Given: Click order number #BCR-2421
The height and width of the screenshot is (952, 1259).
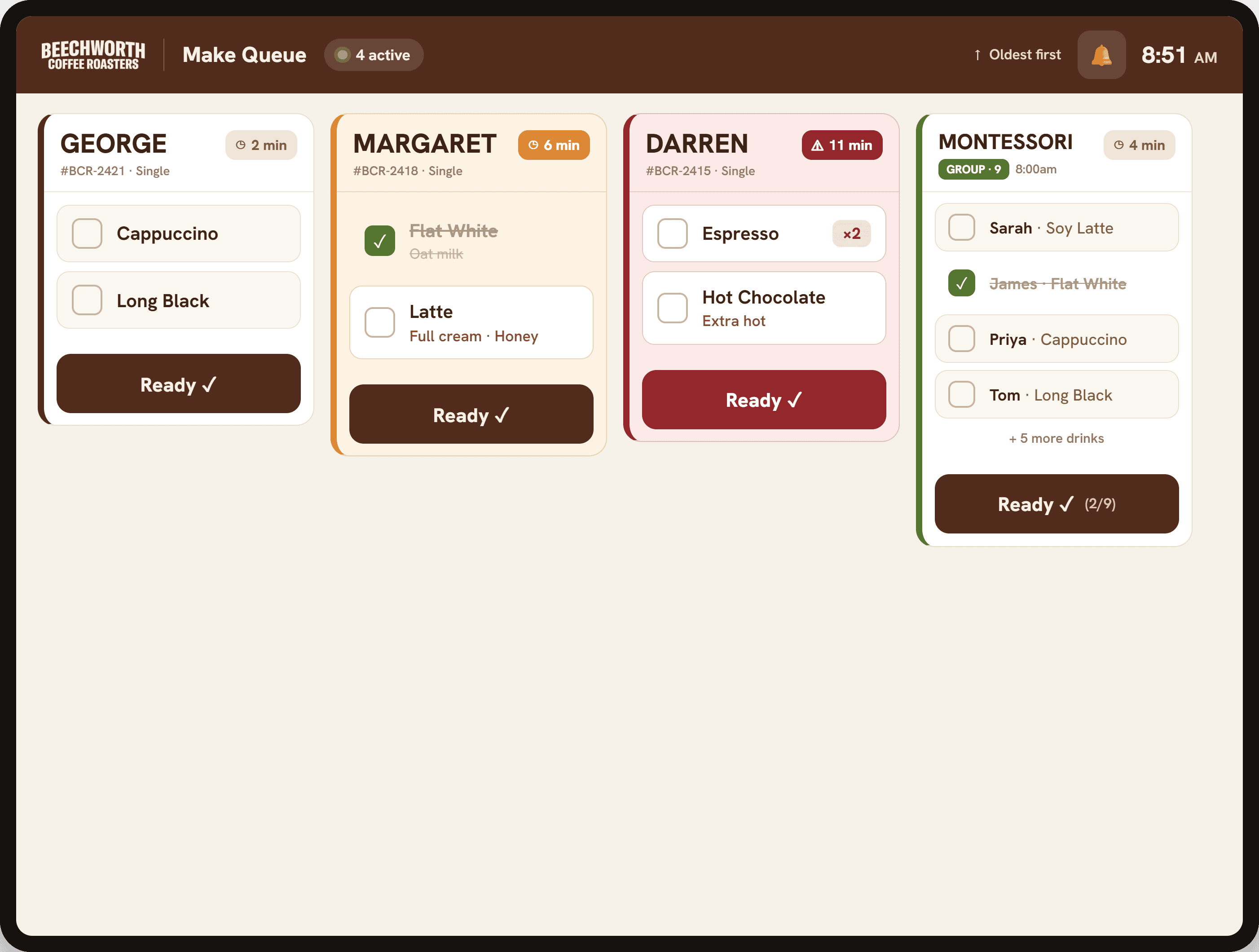Looking at the screenshot, I should [x=92, y=171].
